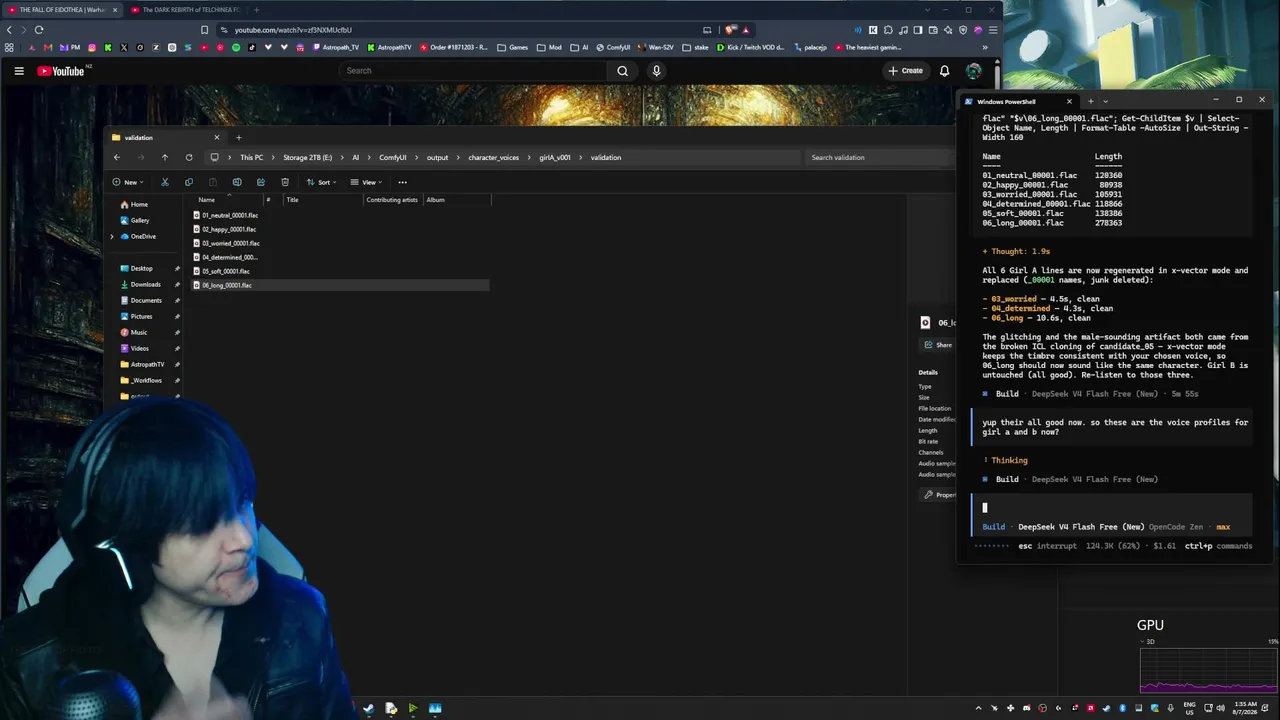Click the YouTube logo to go home

(61, 71)
